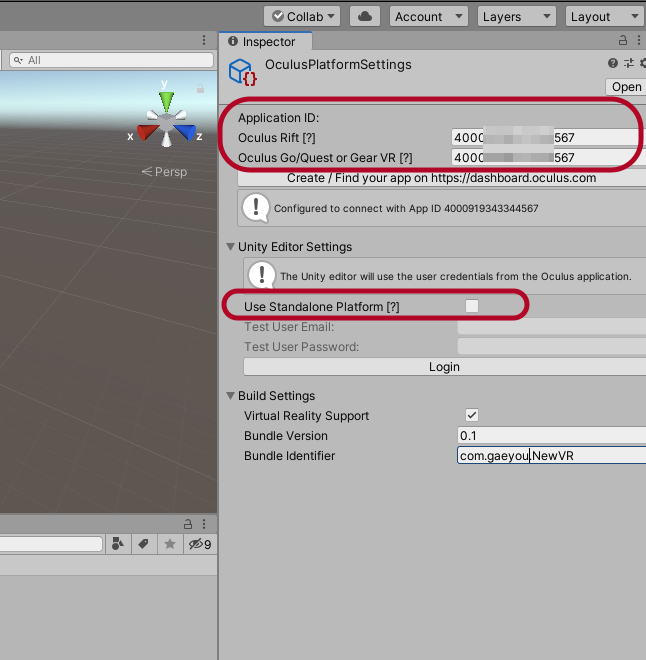The image size is (646, 660).
Task: Open the preset selector sliders icon
Action: point(629,64)
